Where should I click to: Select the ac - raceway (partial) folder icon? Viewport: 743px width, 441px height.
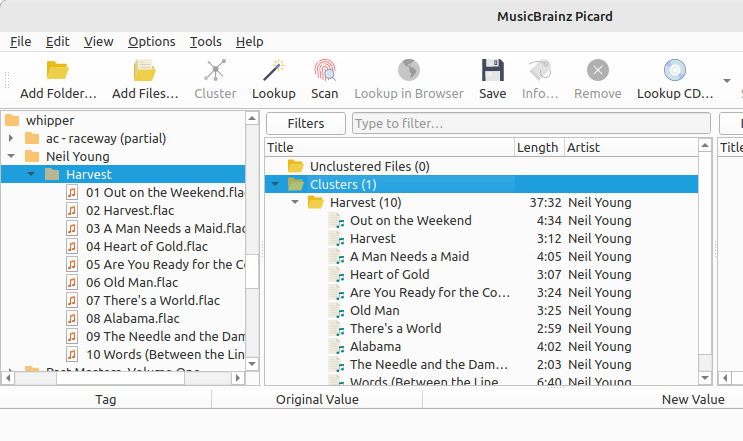[x=32, y=138]
